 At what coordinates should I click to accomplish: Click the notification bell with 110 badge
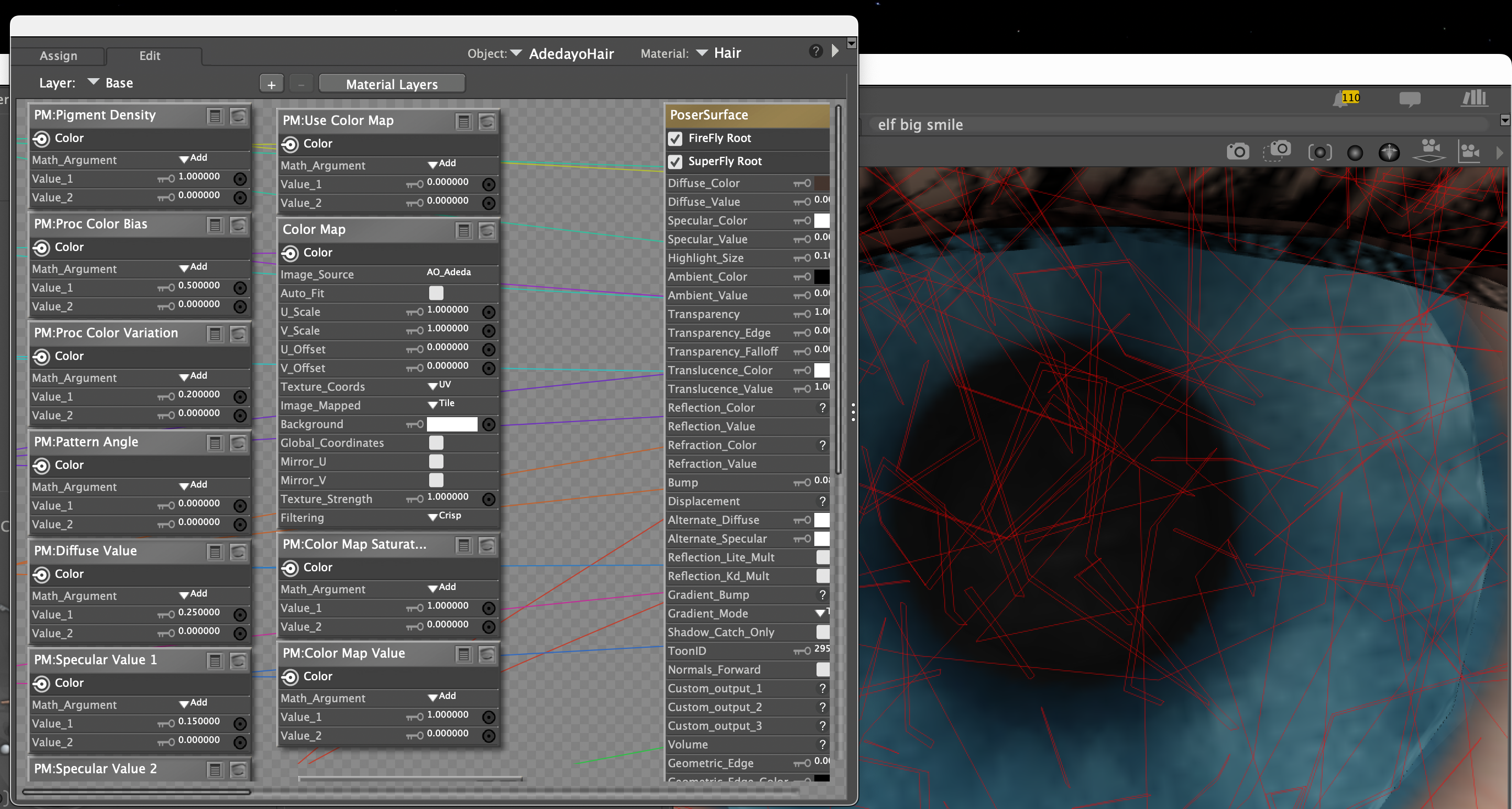[1346, 98]
